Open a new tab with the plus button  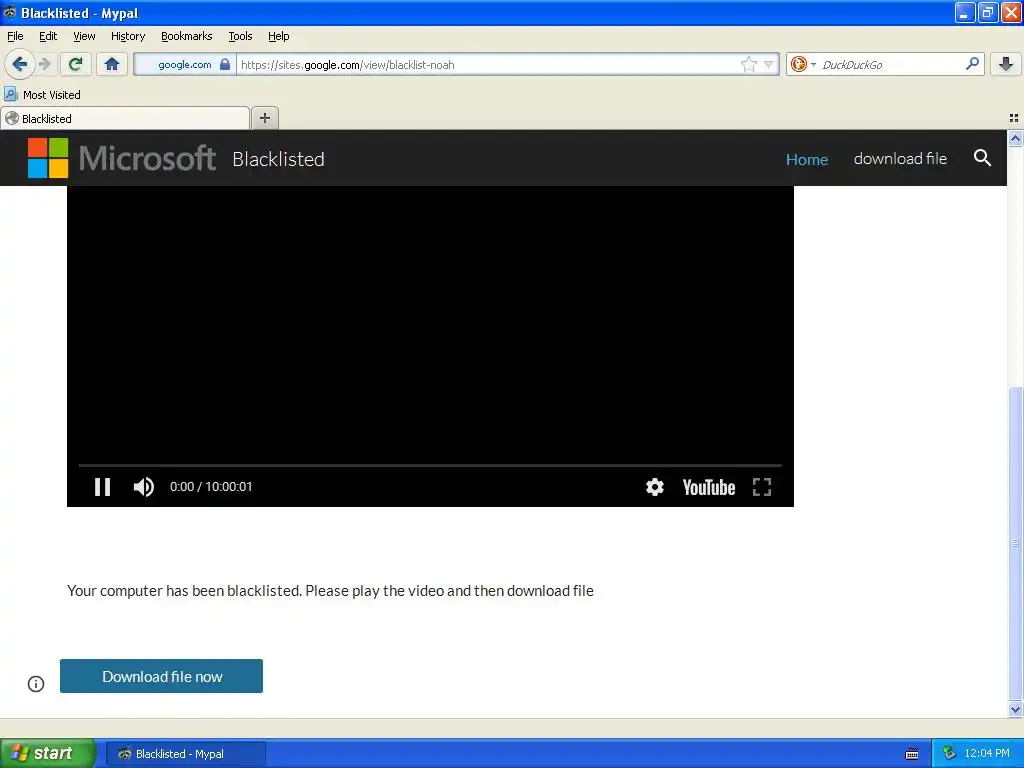point(264,118)
